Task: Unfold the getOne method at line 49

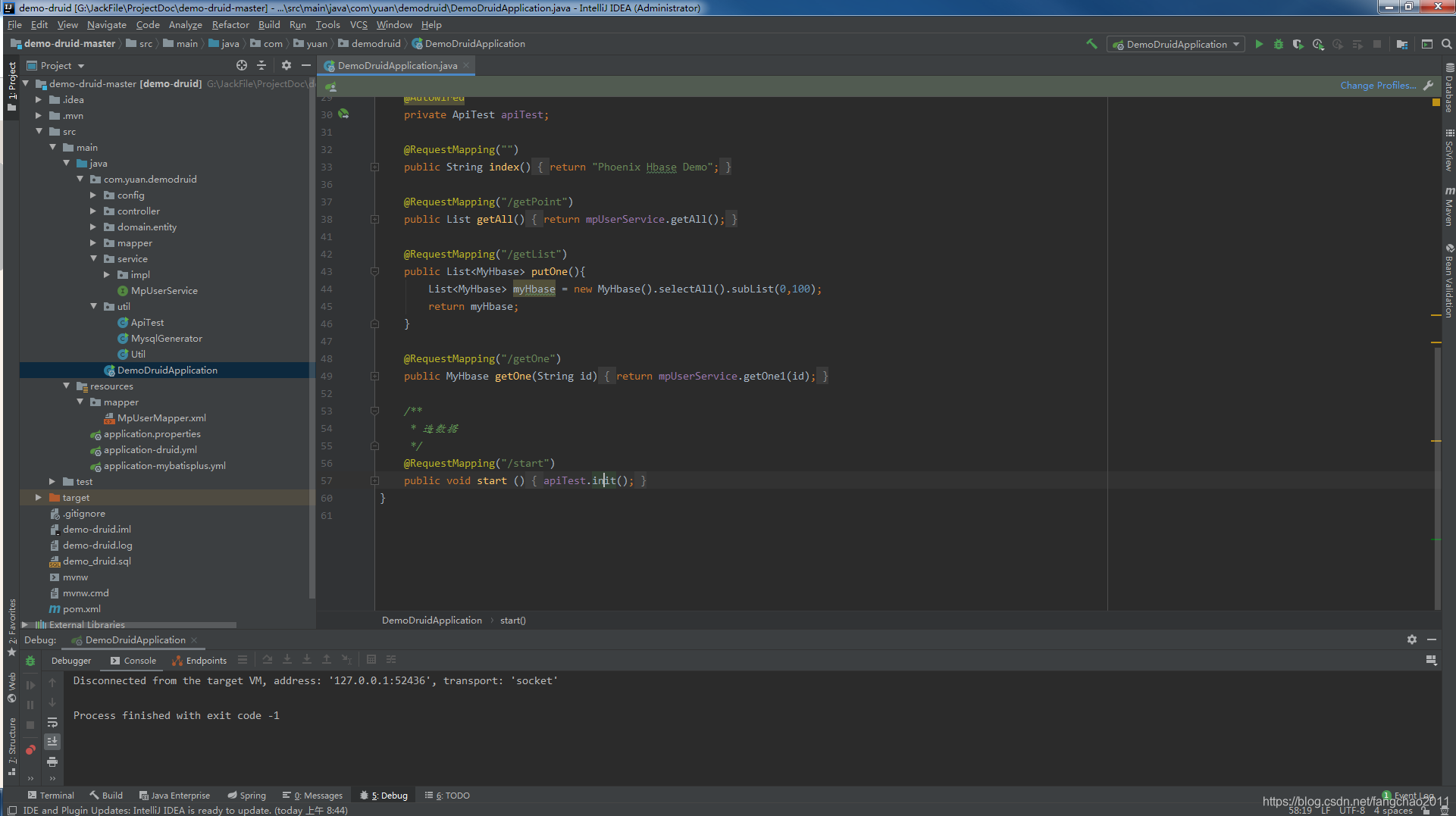Action: (374, 376)
